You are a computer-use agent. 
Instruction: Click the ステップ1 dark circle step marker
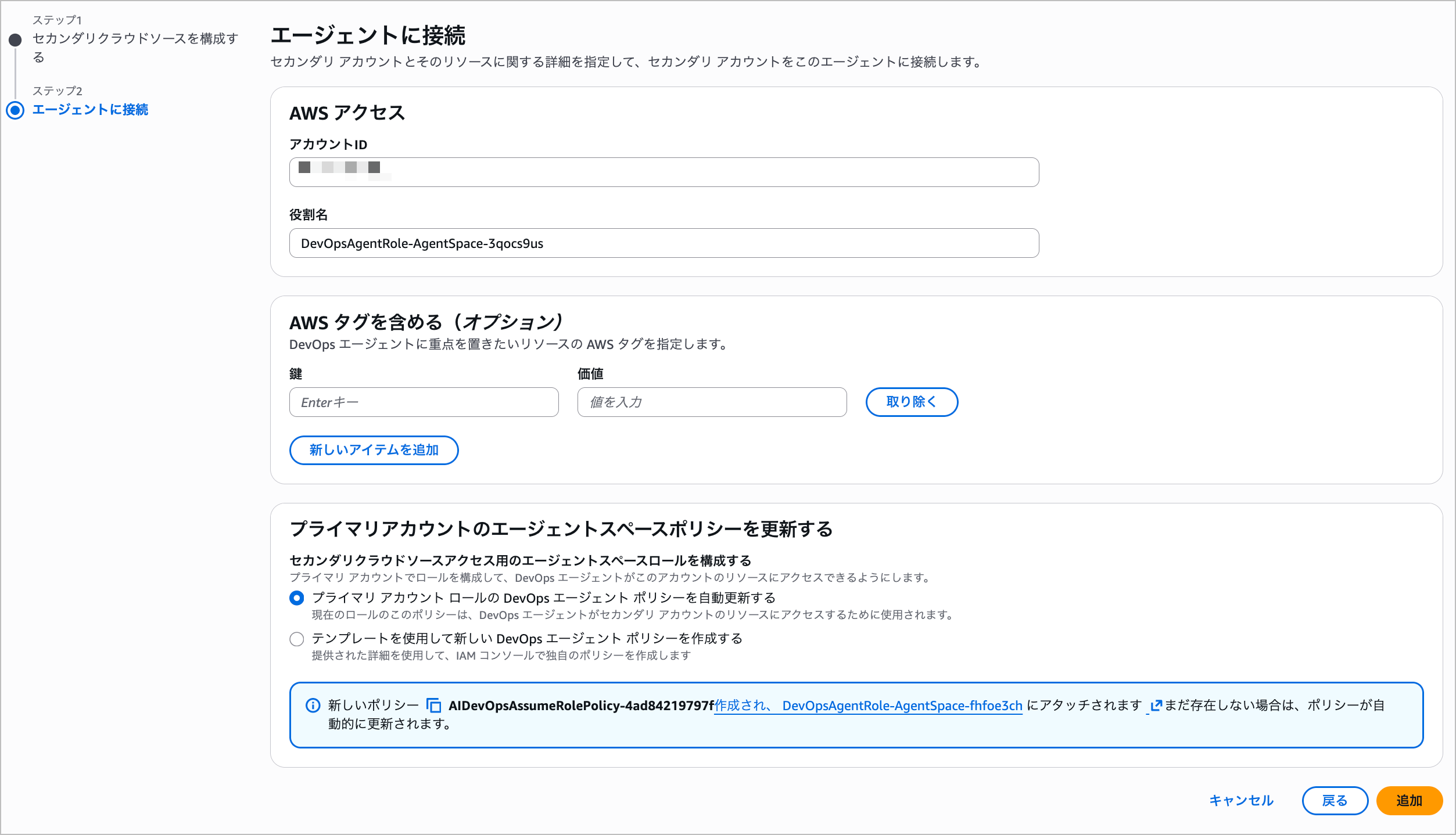pos(15,40)
